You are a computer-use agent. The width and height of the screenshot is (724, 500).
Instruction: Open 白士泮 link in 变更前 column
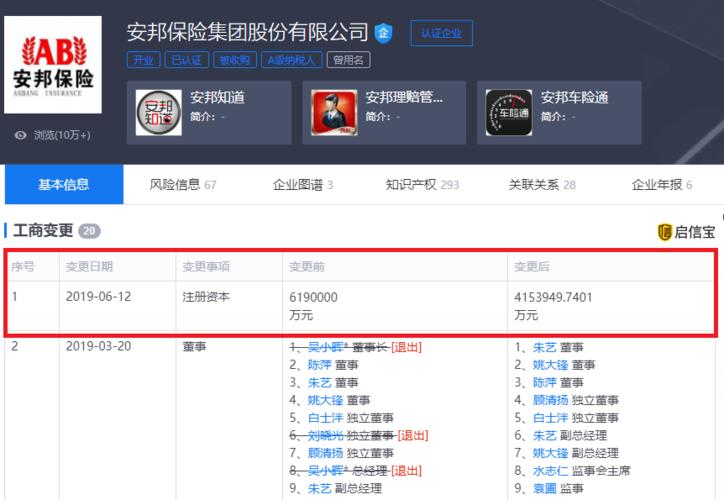[x=326, y=418]
